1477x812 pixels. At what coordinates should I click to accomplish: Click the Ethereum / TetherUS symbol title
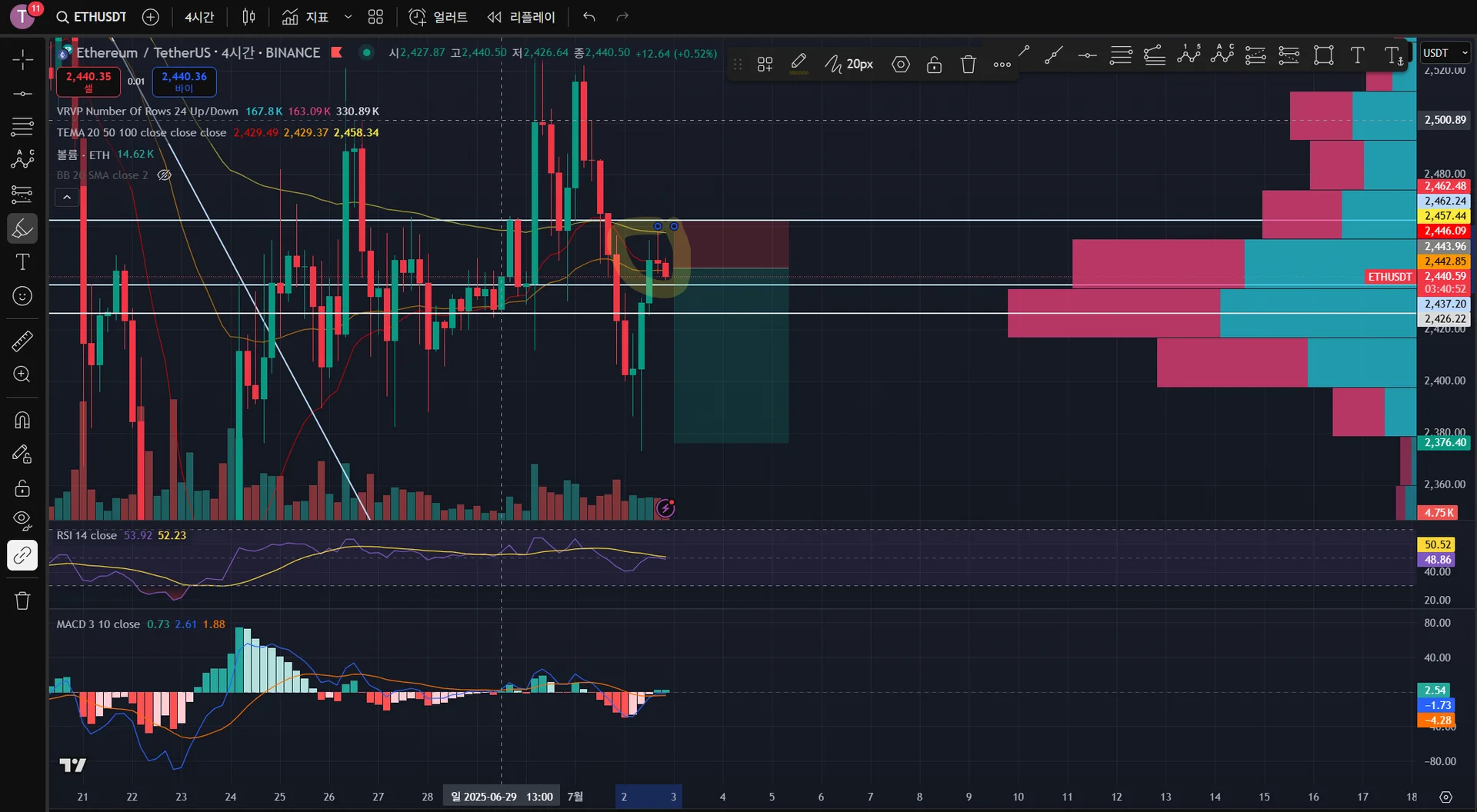198,52
